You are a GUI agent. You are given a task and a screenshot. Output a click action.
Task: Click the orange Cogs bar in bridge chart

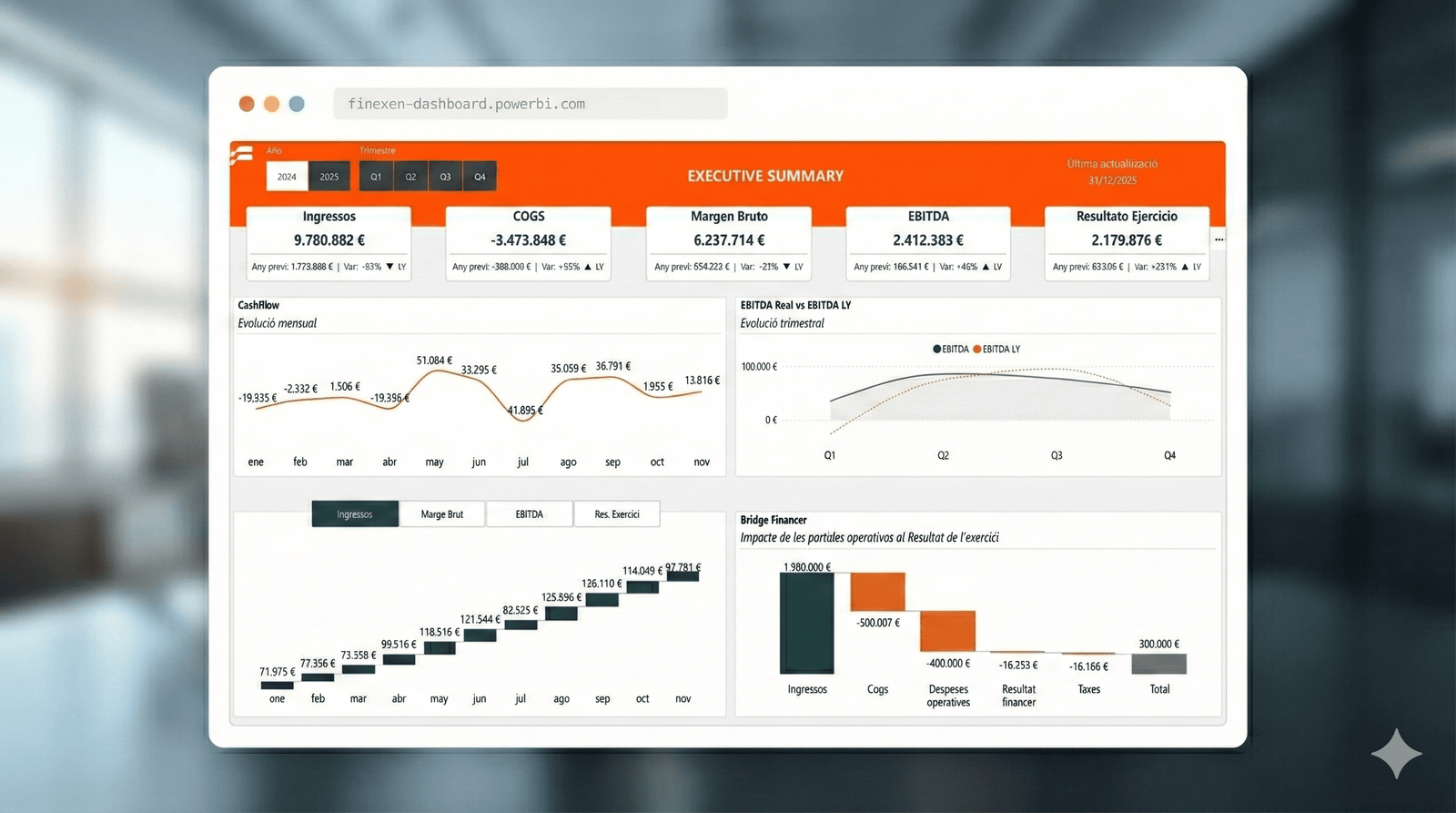[x=878, y=592]
